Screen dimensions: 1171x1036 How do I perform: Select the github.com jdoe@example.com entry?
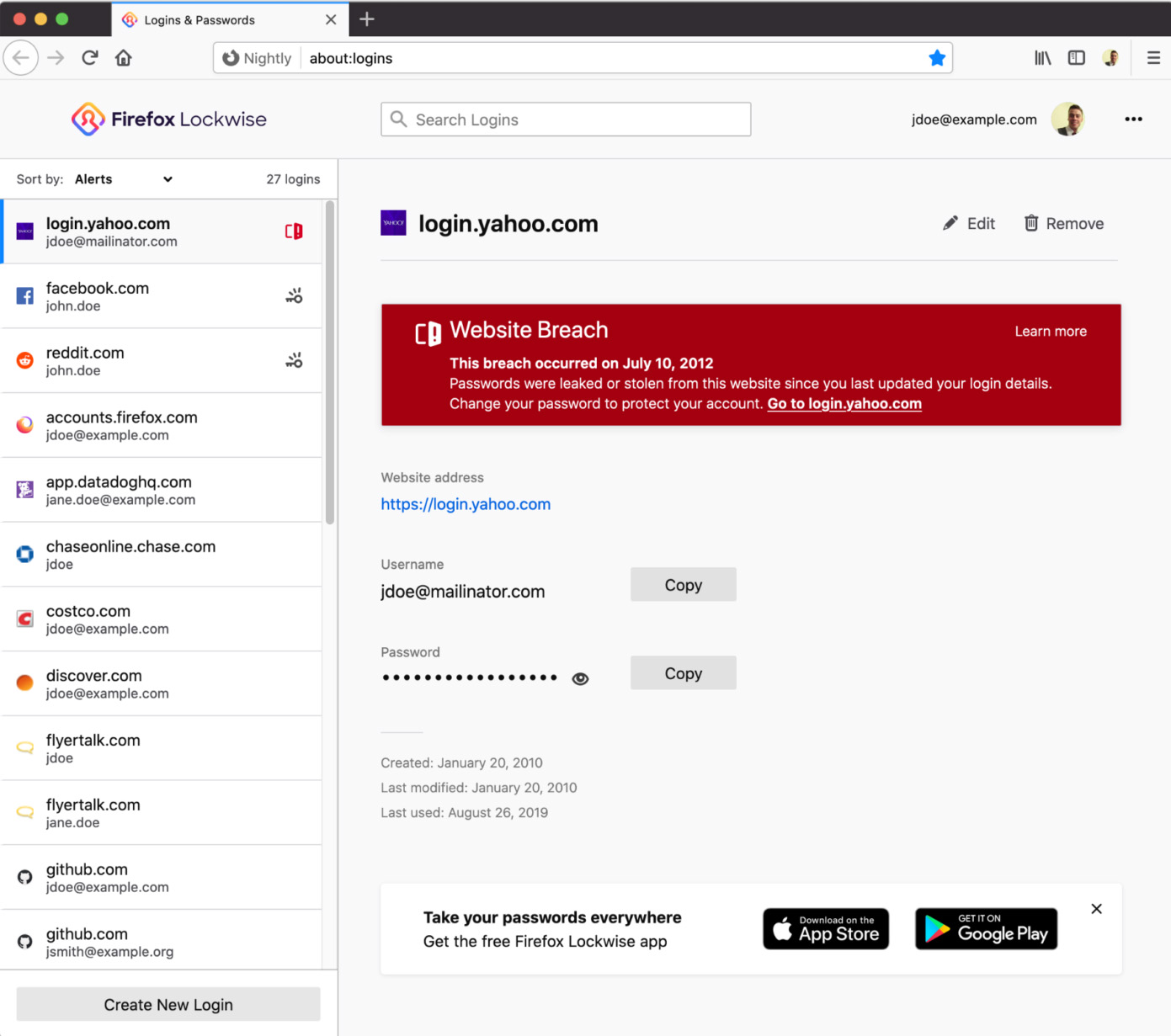pos(162,878)
